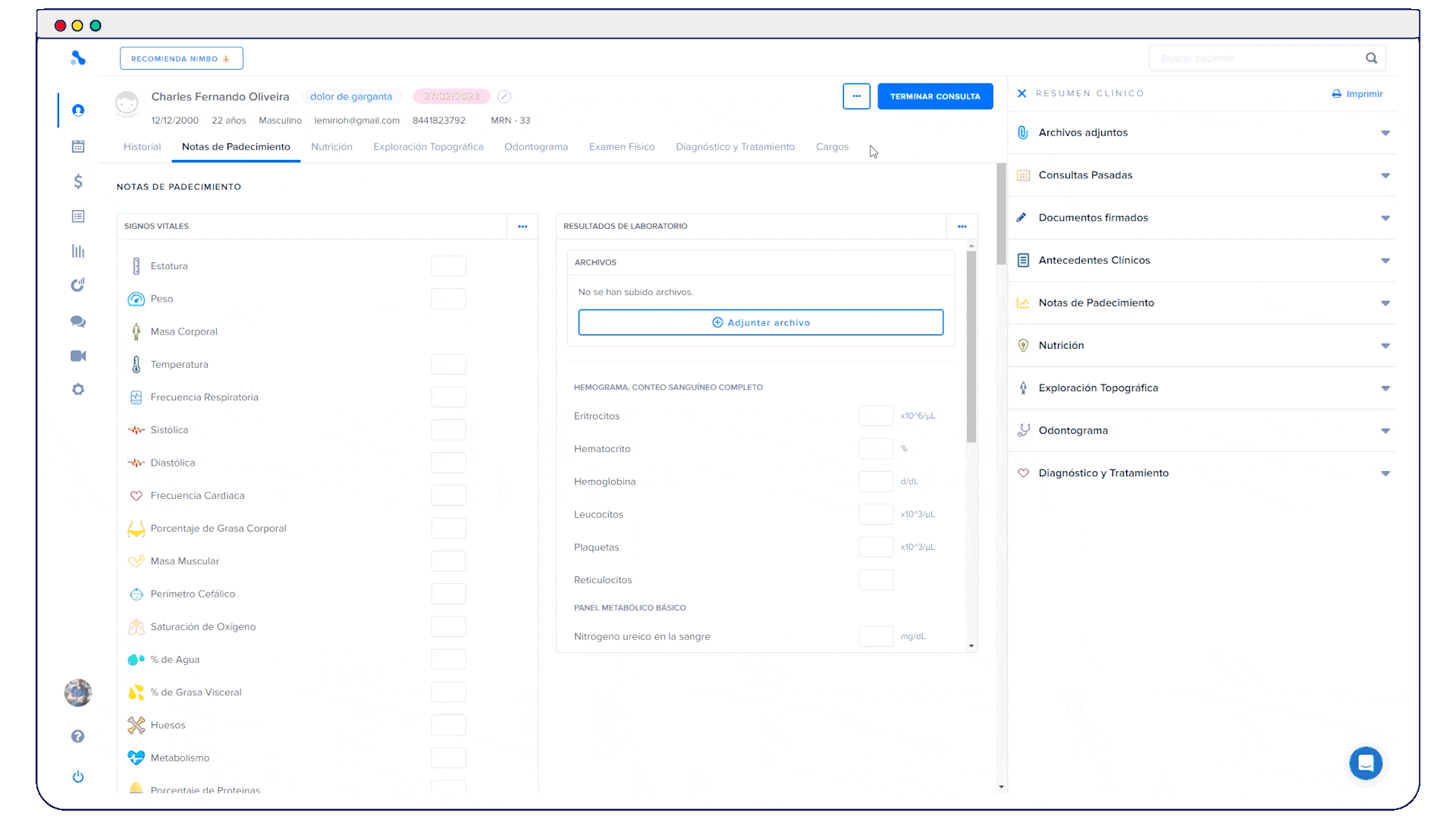Click the power logout icon
The height and width of the screenshot is (819, 1456).
(78, 777)
